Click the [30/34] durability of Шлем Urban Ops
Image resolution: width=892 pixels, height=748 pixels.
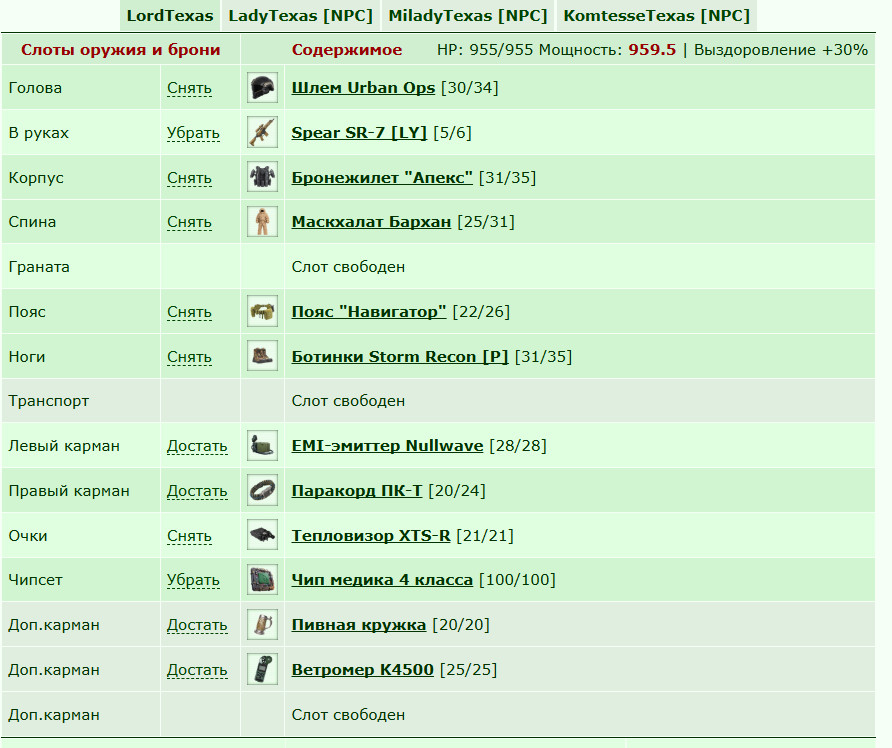(x=469, y=88)
